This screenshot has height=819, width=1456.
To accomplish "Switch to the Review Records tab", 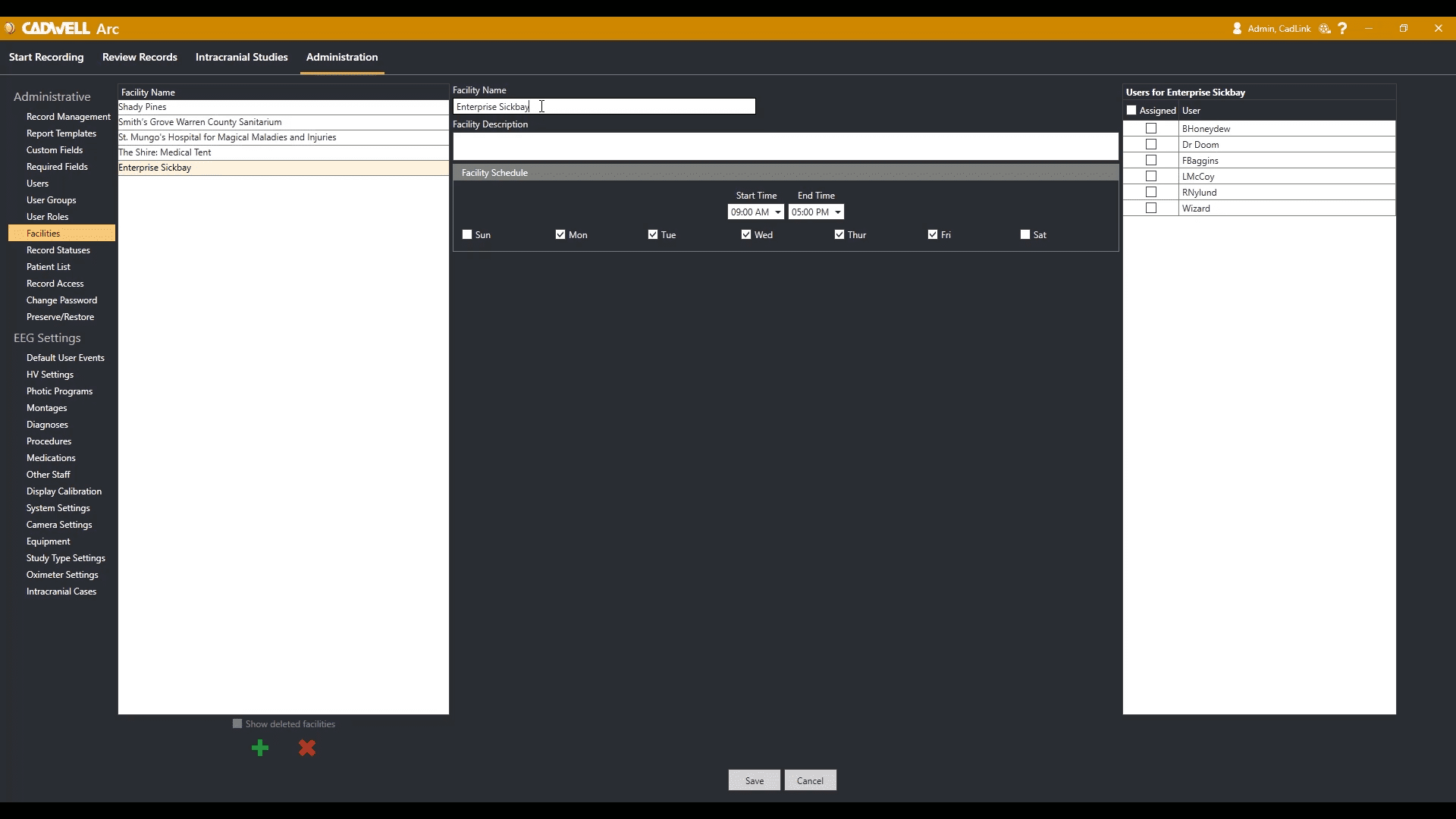I will [x=140, y=57].
